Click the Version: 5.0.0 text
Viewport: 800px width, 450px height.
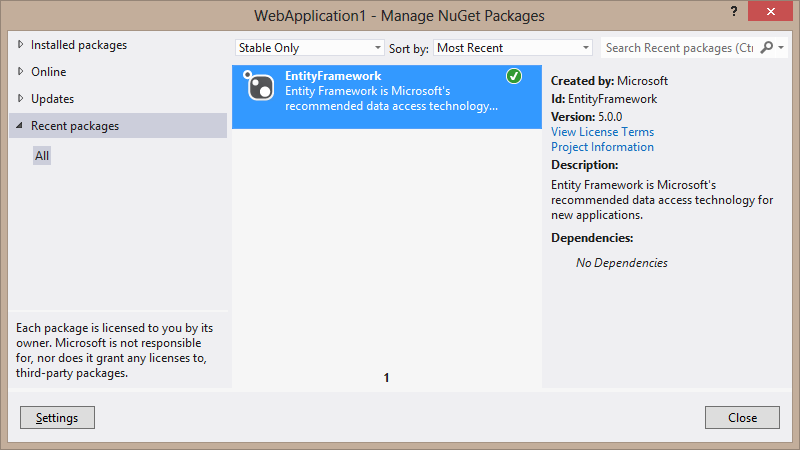(x=587, y=117)
